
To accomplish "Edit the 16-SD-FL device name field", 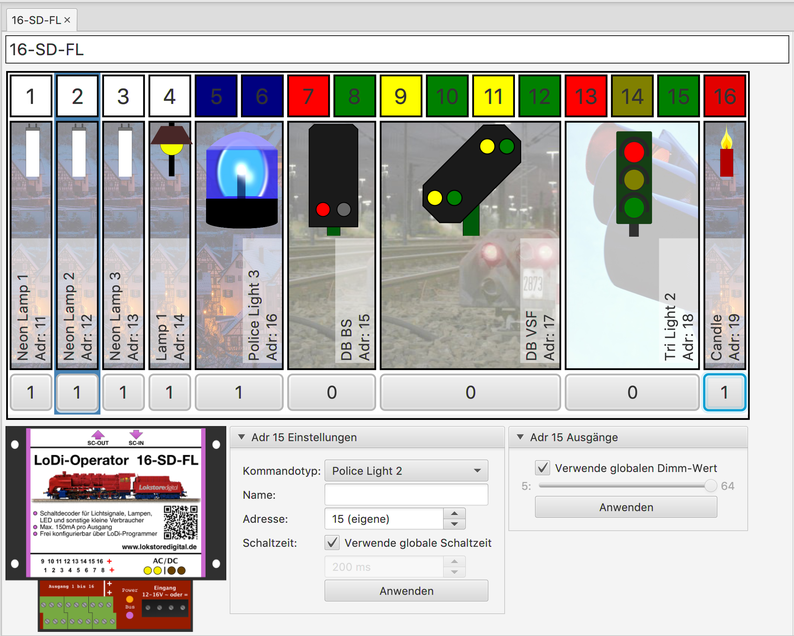I will [x=397, y=50].
